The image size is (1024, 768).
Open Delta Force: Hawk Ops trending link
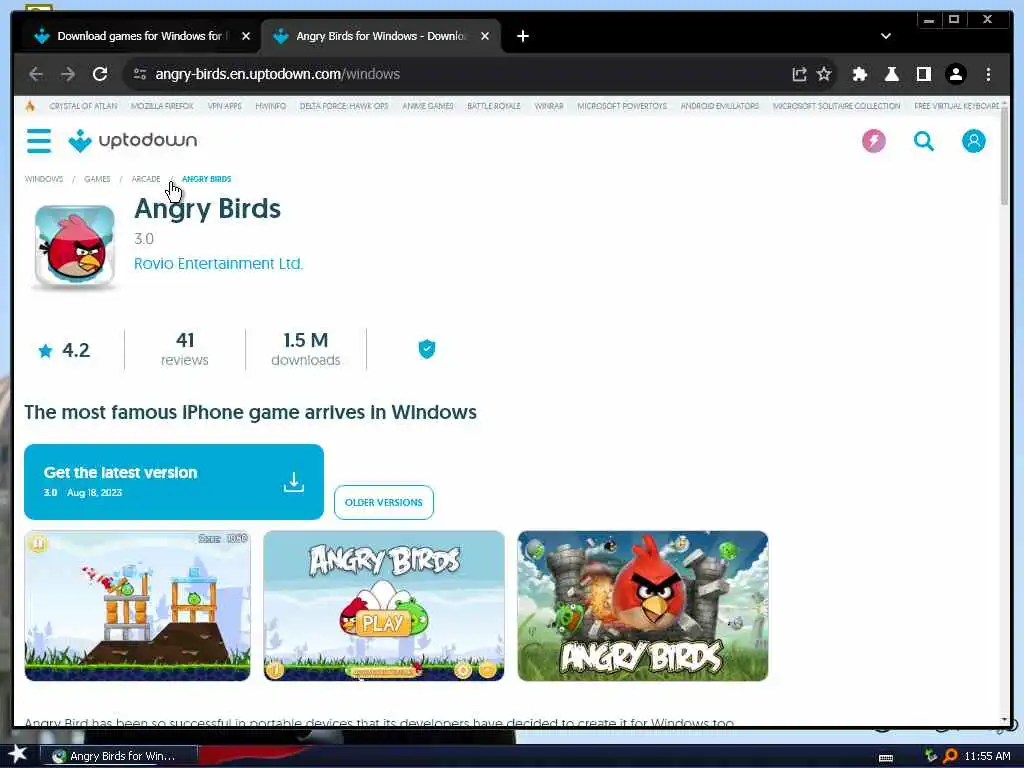[344, 106]
